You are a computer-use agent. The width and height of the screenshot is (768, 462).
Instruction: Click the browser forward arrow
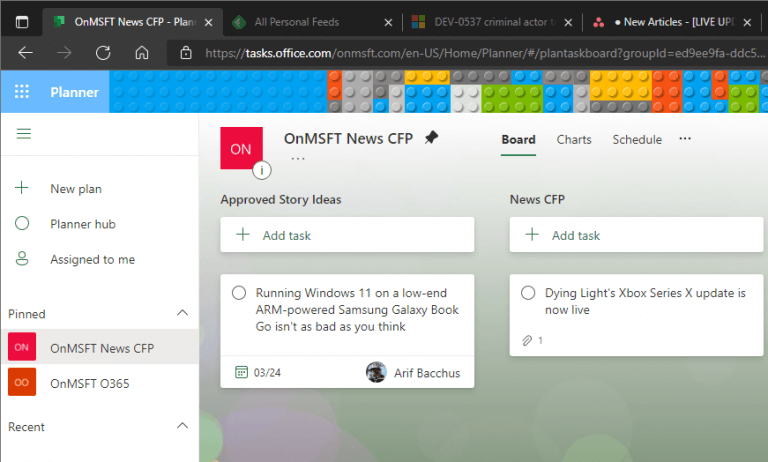[x=64, y=52]
